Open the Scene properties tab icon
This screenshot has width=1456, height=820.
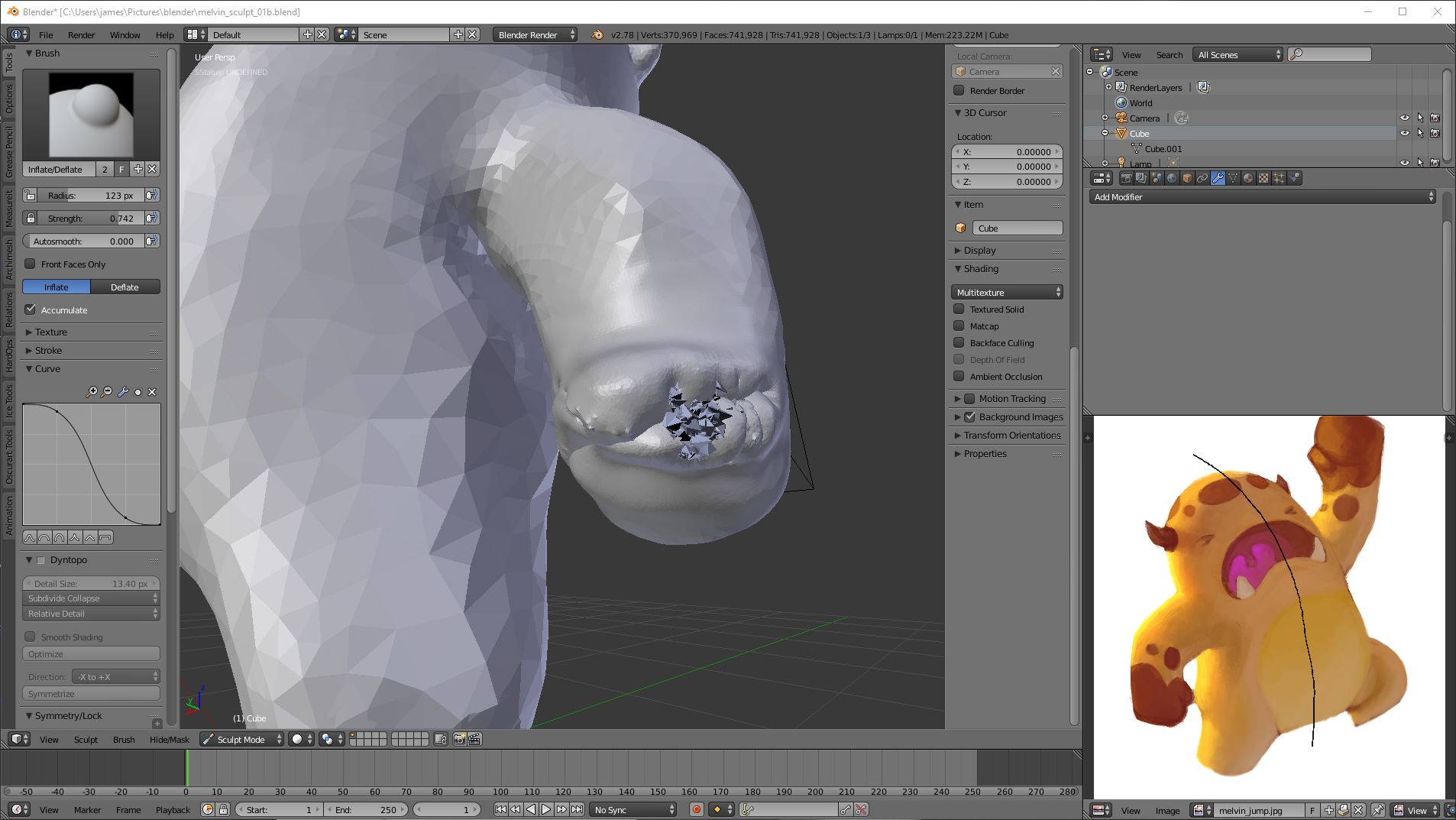[1157, 178]
